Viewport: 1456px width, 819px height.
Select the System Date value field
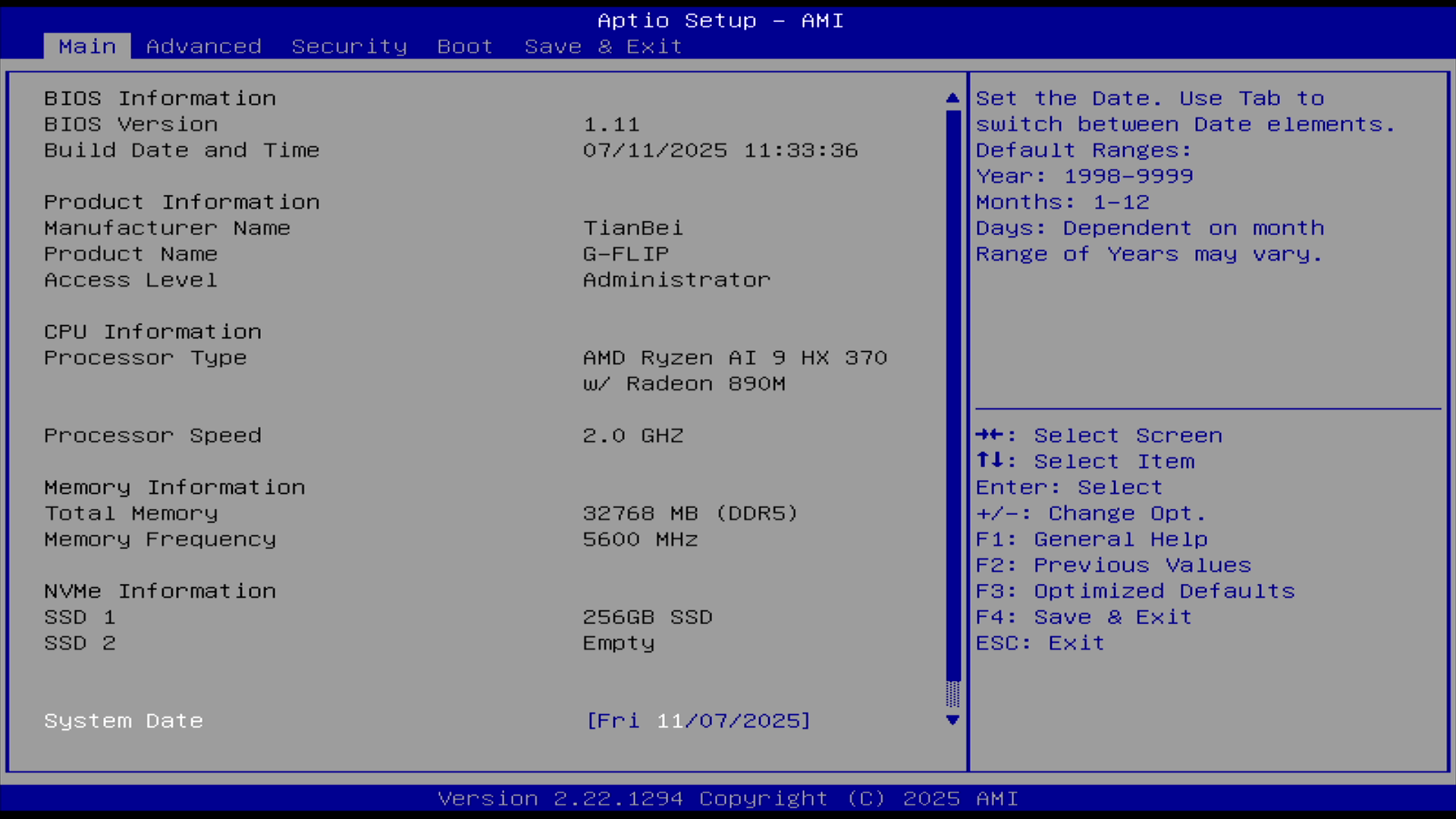(698, 720)
